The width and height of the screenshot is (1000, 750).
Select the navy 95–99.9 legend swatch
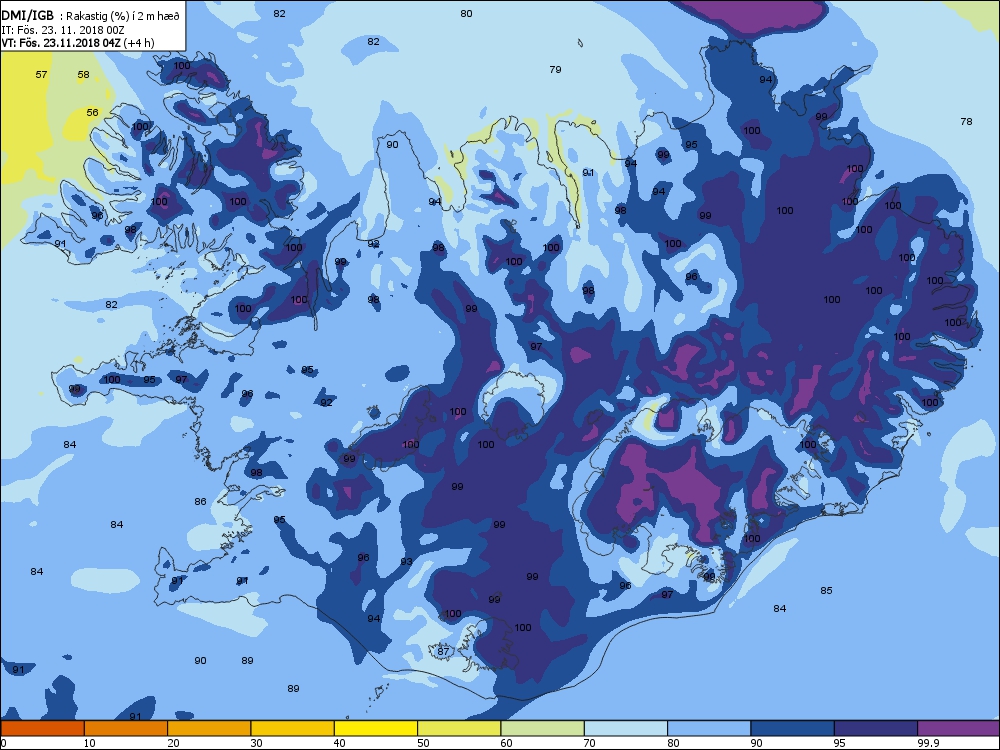click(x=876, y=728)
